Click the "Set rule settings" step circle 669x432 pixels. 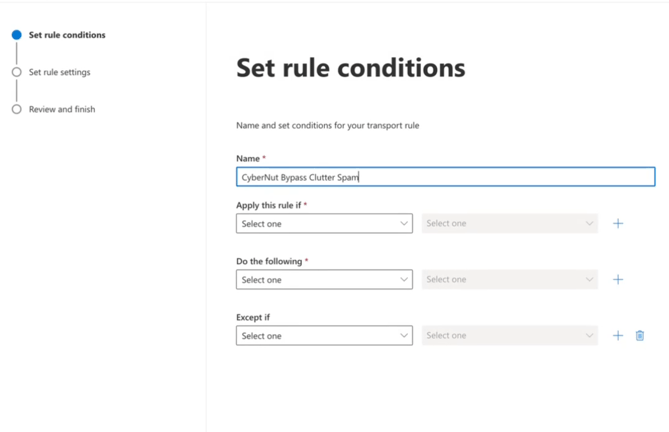pyautogui.click(x=17, y=72)
